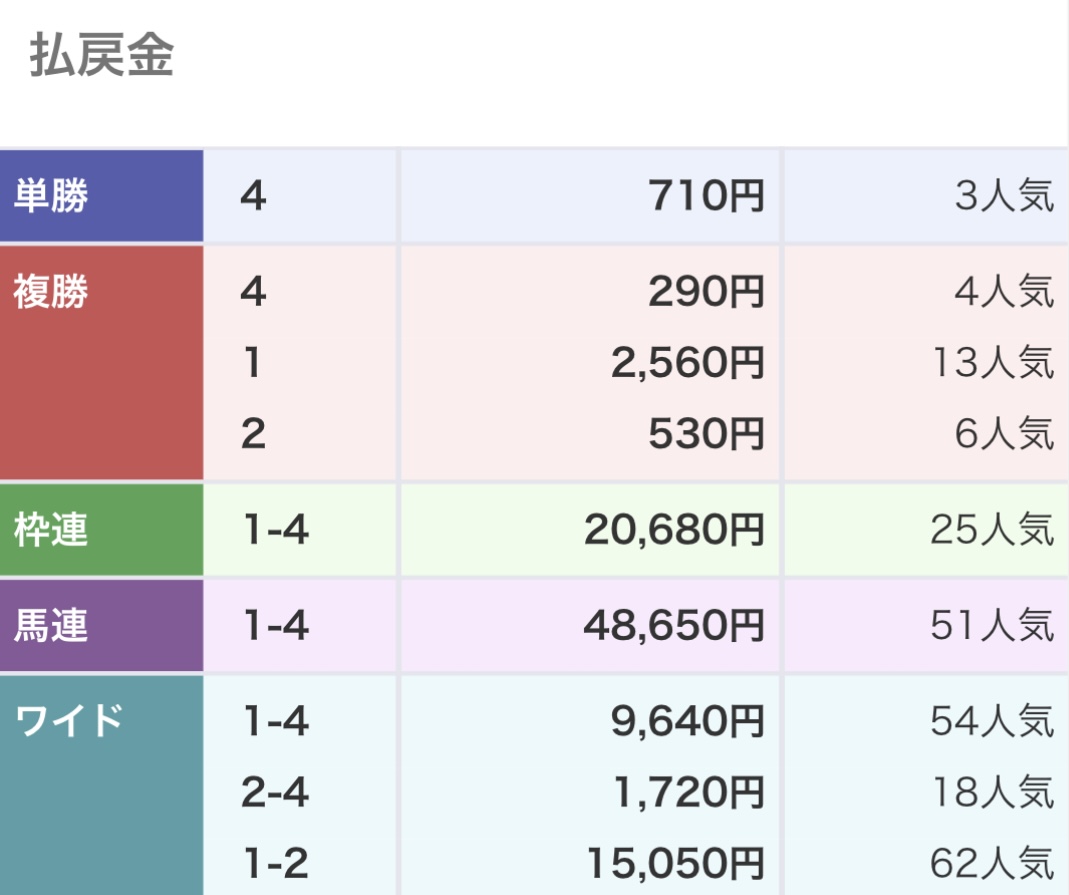Viewport: 1069px width, 895px height.
Task: Click the 払戻金 heading
Action: 102,55
